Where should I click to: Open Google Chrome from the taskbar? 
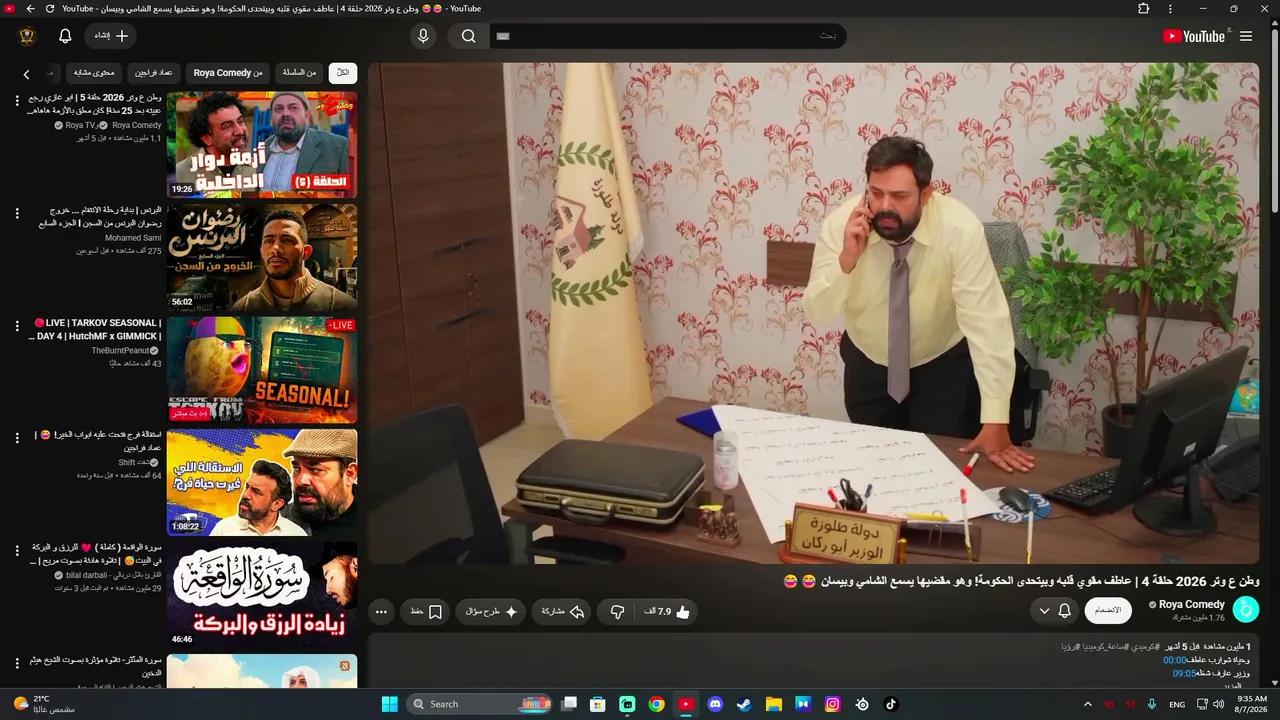656,704
